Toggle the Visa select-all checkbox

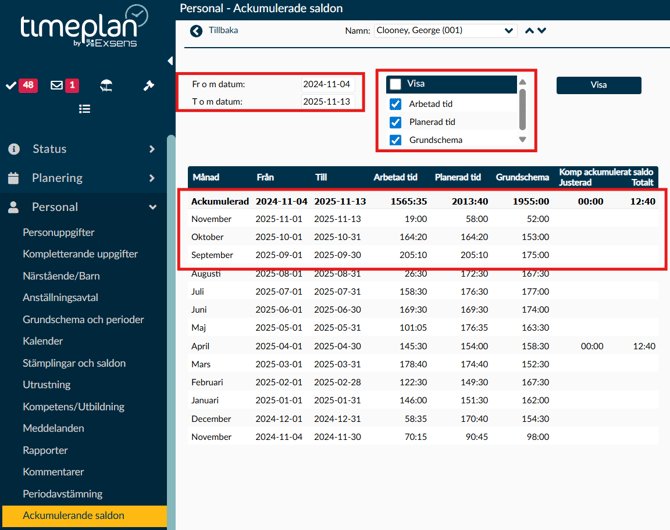[x=396, y=84]
